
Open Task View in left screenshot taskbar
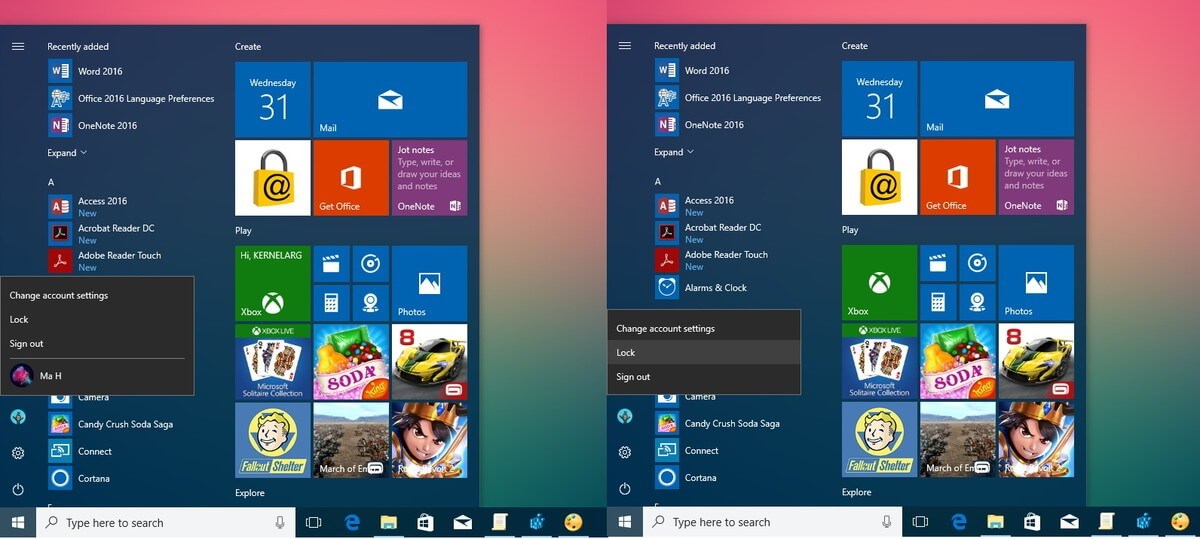[313, 522]
